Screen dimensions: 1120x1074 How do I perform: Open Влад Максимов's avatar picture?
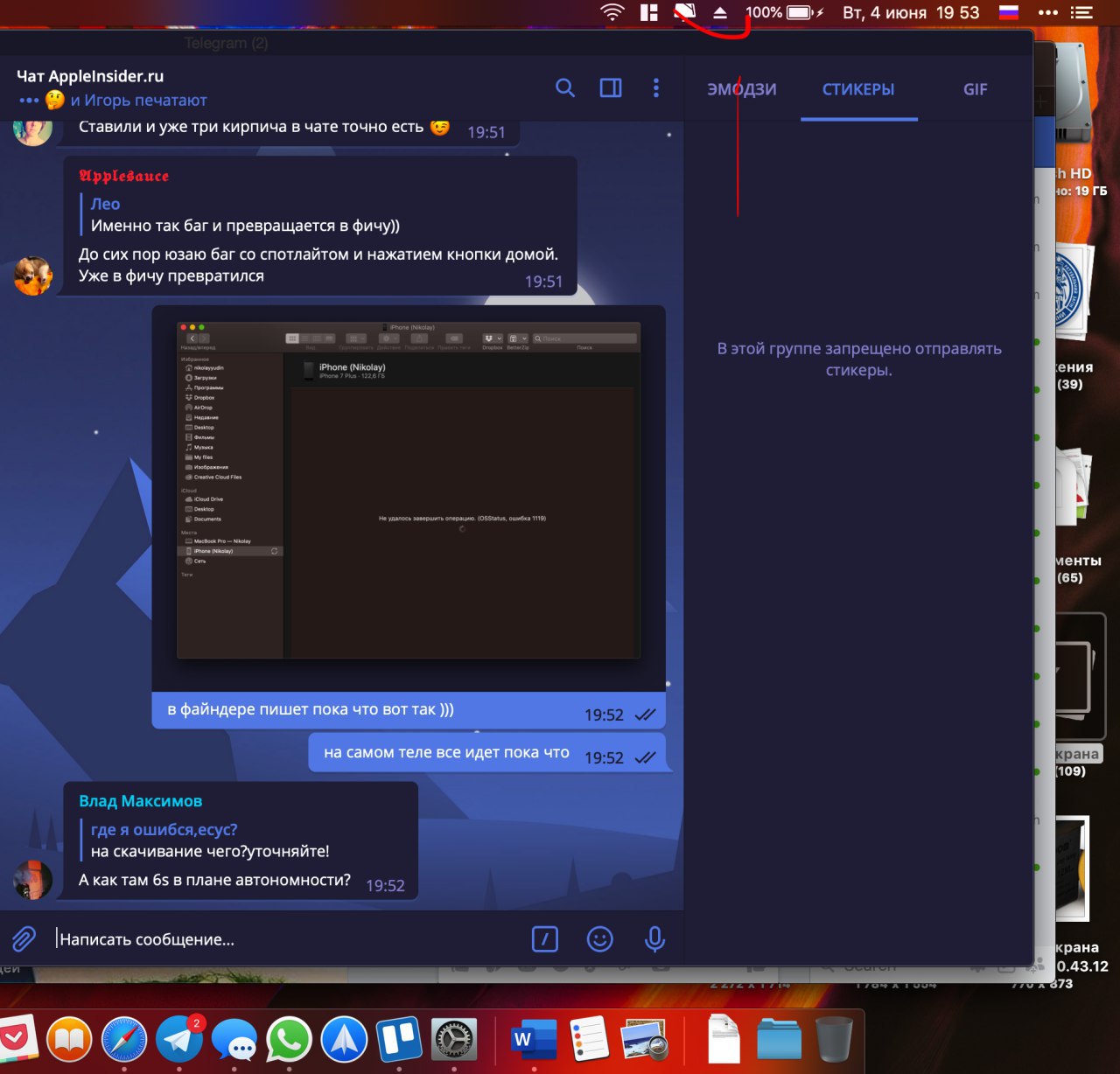[x=33, y=880]
